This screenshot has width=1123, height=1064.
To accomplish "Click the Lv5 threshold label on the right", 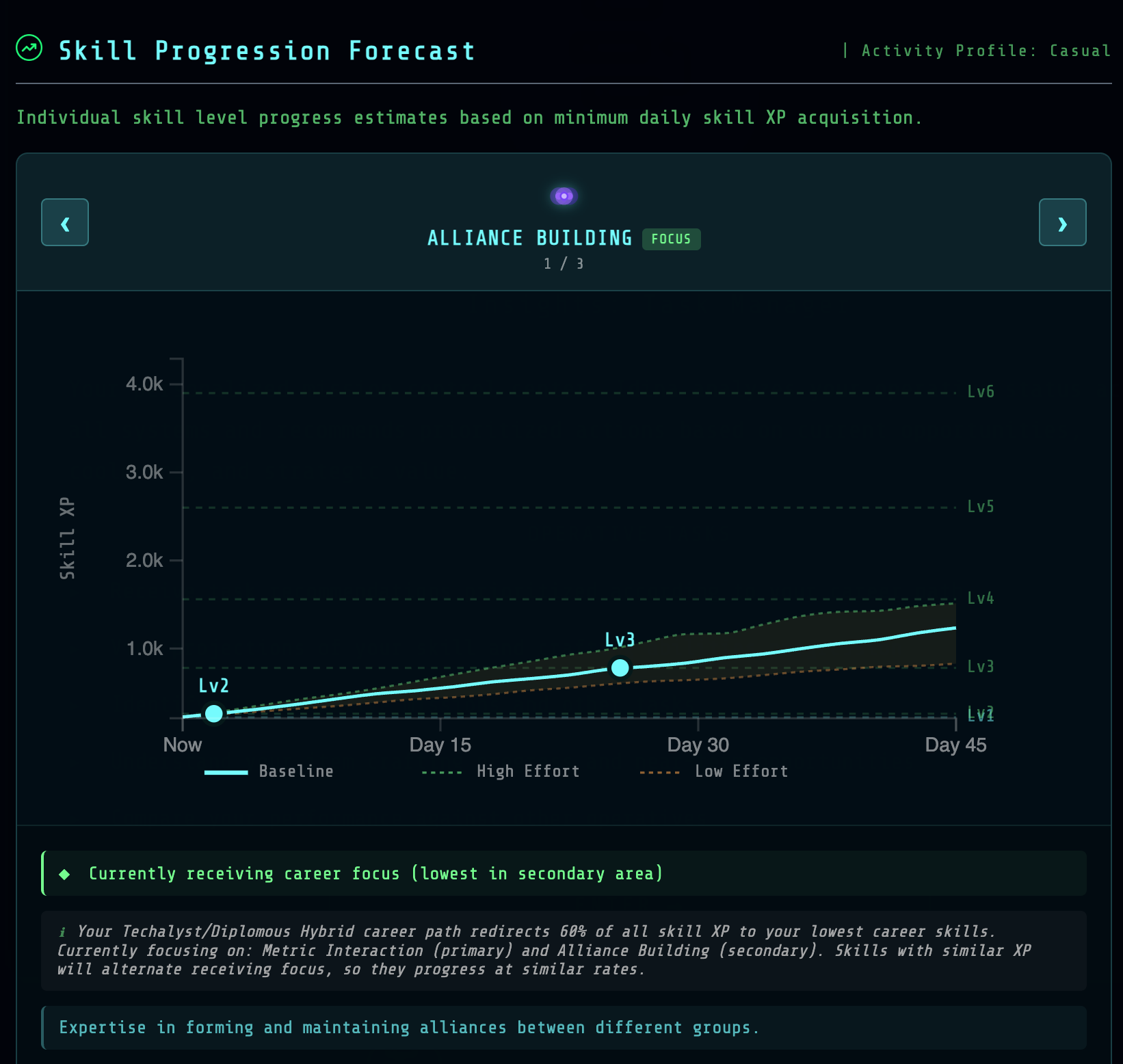I will pyautogui.click(x=980, y=507).
